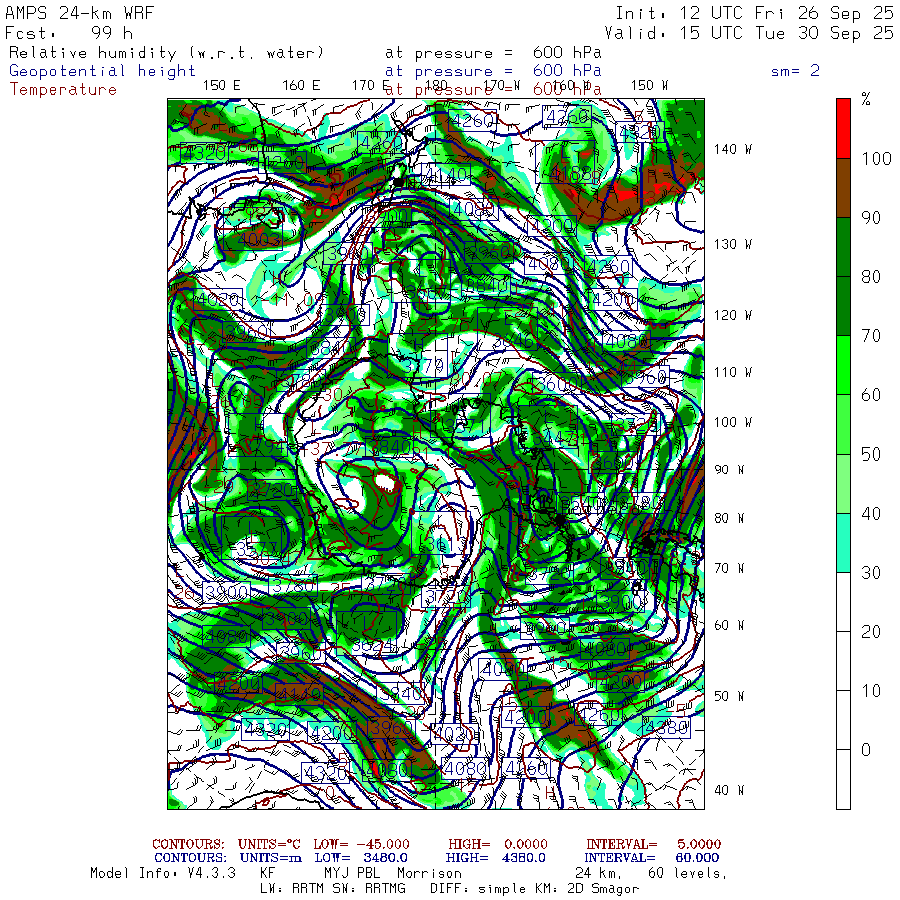900x900 pixels.
Task: Select the '160 E' longitude label
Action: click(301, 85)
